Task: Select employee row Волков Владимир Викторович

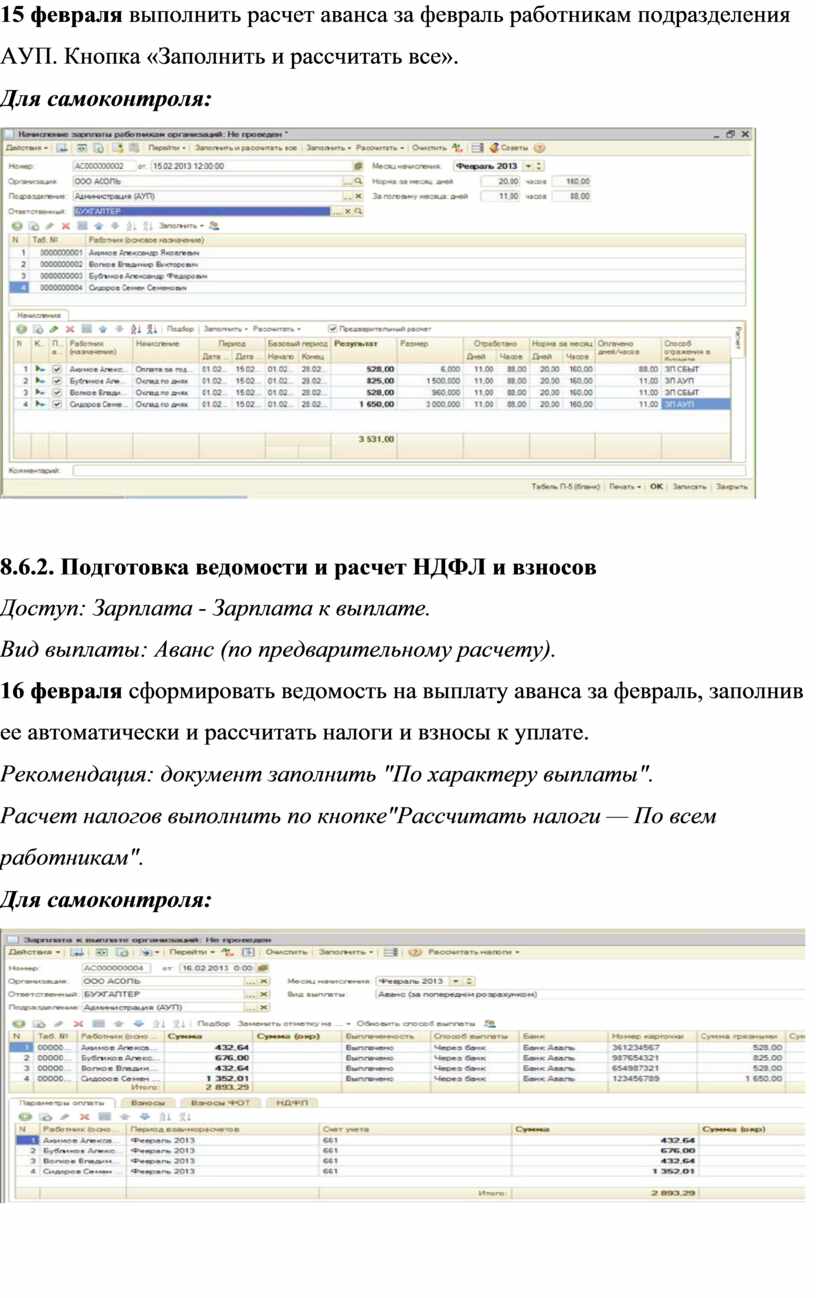Action: coord(377,264)
